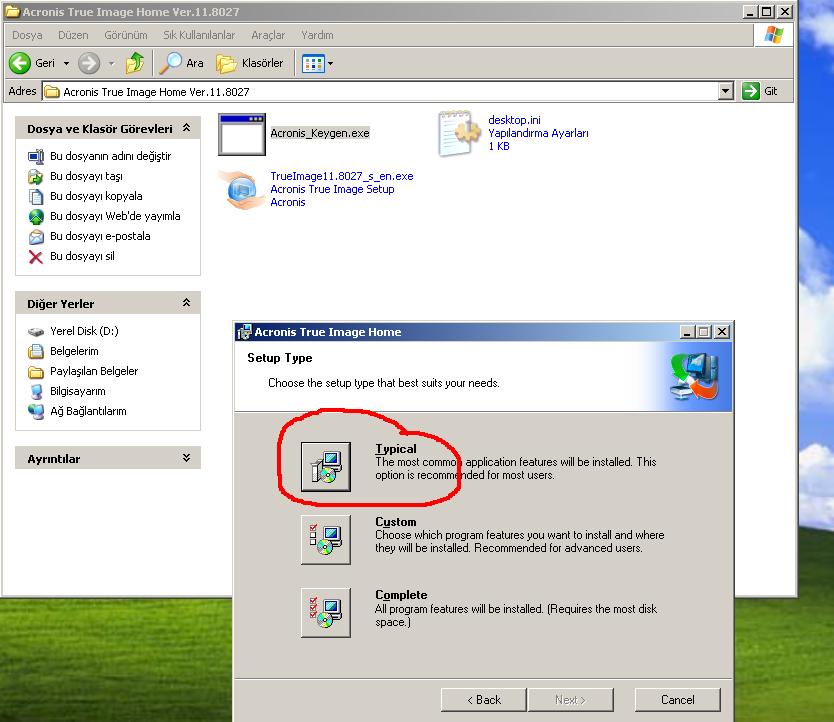This screenshot has width=834, height=722.
Task: Click the address bar path field
Action: click(x=387, y=92)
